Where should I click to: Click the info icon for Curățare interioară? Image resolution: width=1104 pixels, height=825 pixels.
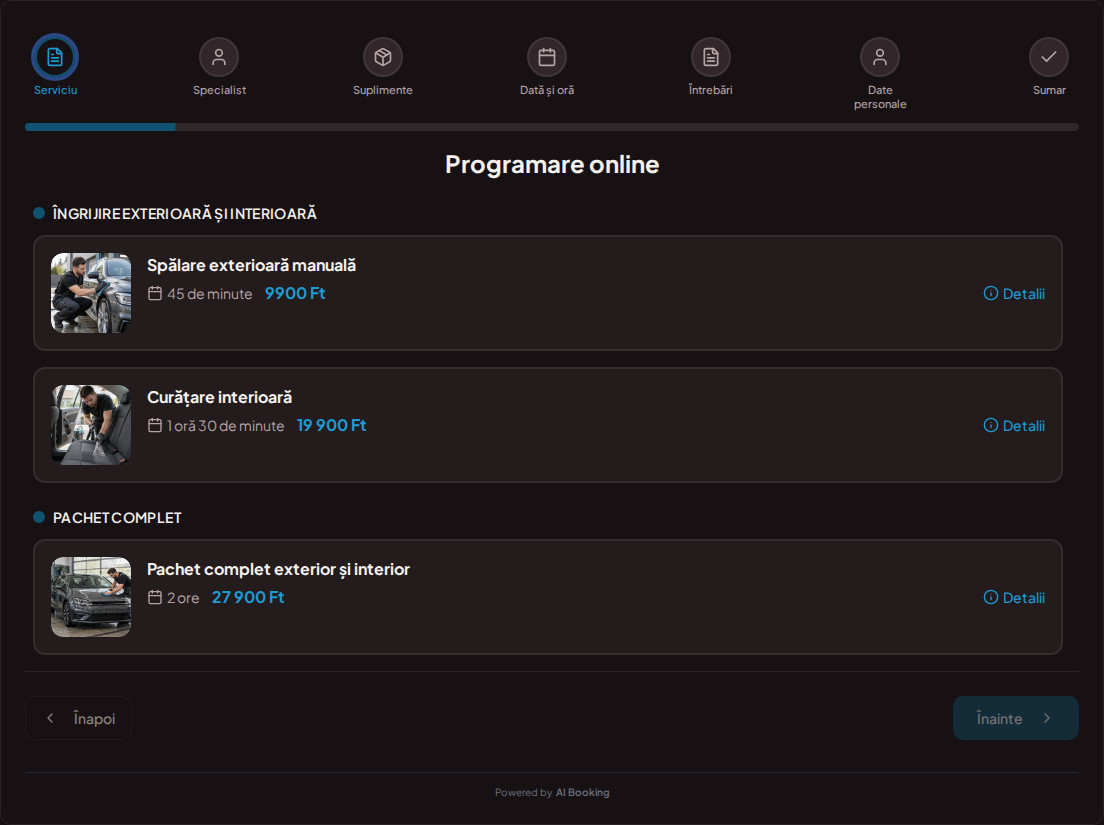(991, 426)
